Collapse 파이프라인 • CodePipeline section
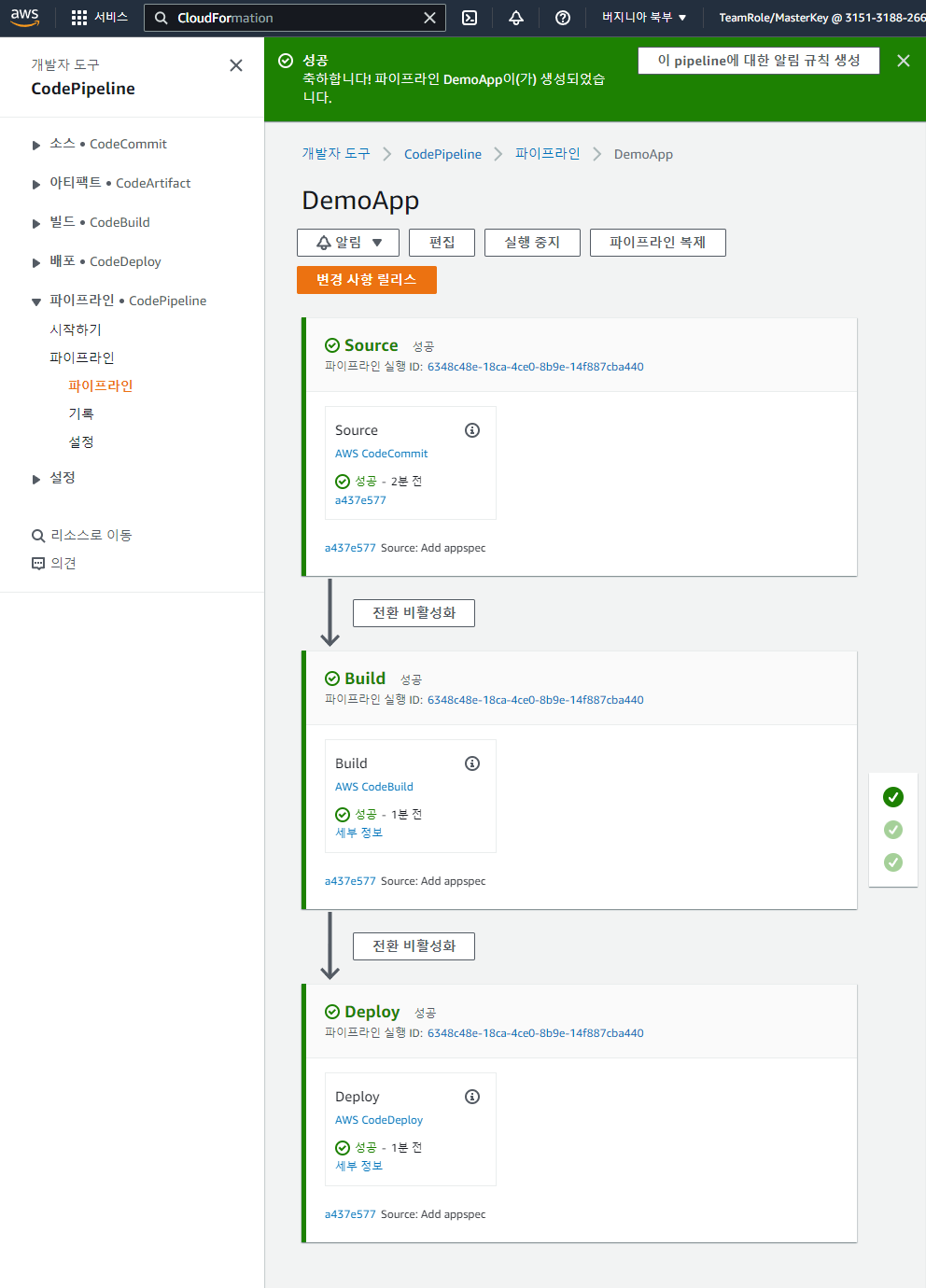This screenshot has width=926, height=1288. (x=36, y=301)
